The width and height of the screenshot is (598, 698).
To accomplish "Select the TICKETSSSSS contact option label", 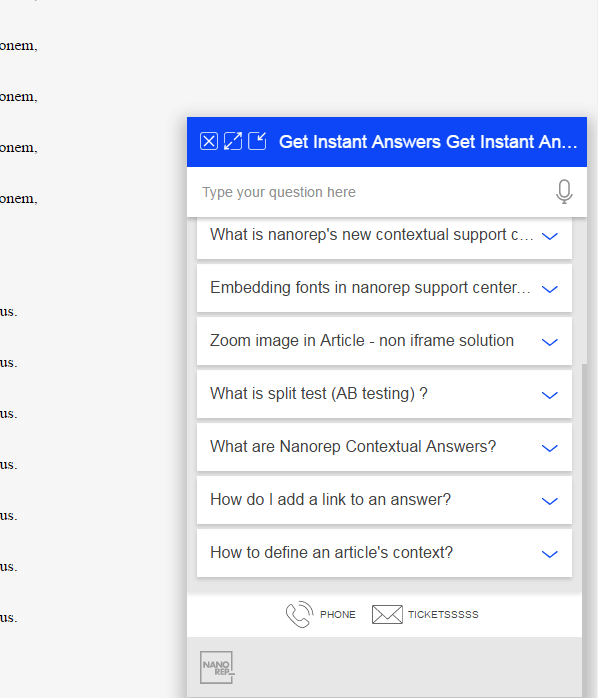I will pos(443,615).
